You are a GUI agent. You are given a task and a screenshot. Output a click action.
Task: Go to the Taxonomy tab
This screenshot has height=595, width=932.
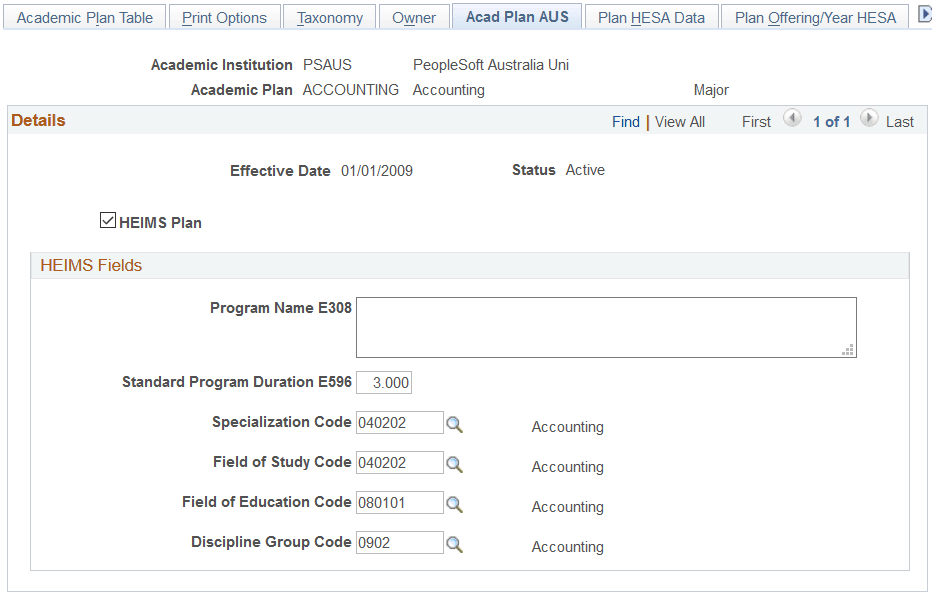[x=330, y=18]
